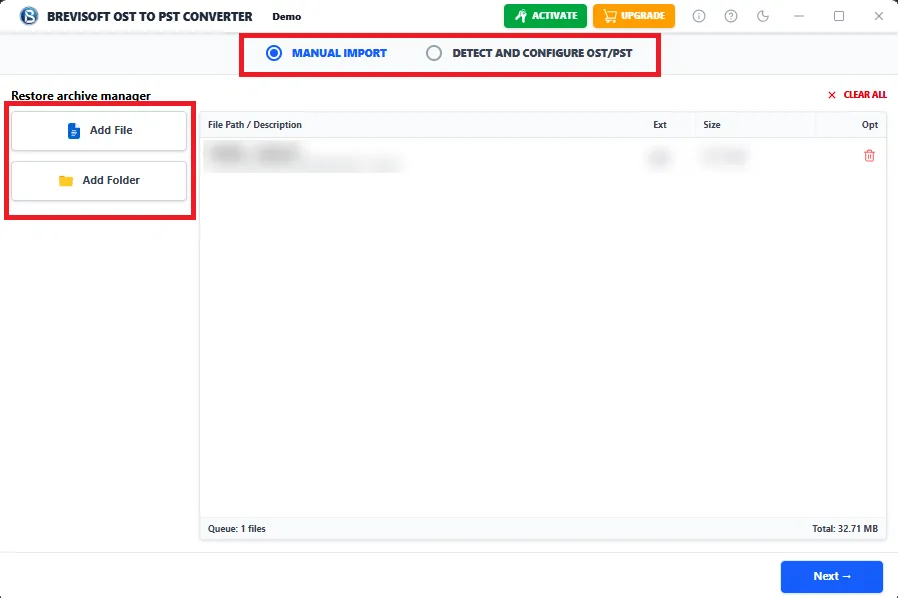Click the Total: 32.71 MB status text
Screen dimensions: 898x598
tap(845, 529)
